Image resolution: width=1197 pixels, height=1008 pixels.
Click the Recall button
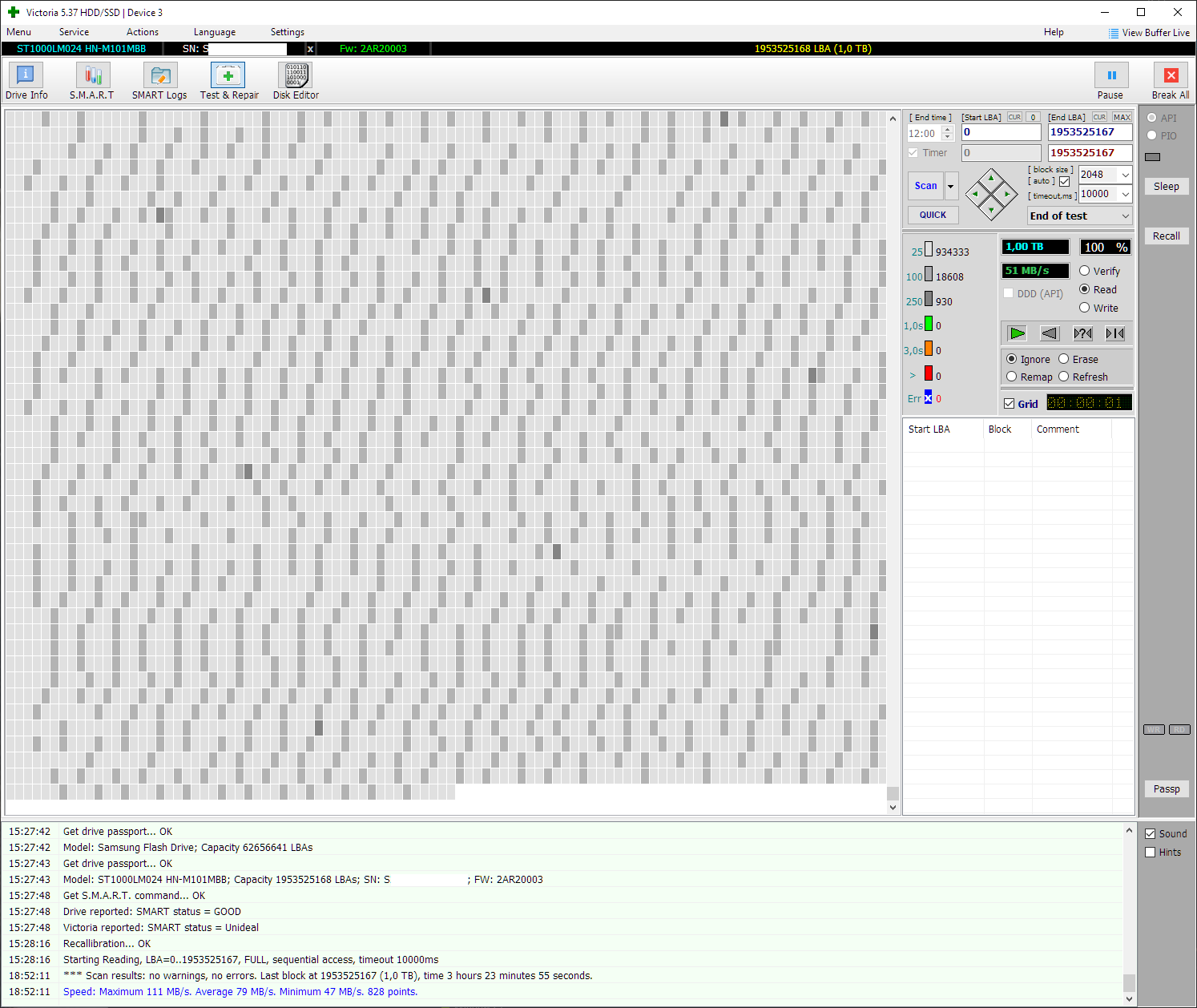(x=1166, y=236)
